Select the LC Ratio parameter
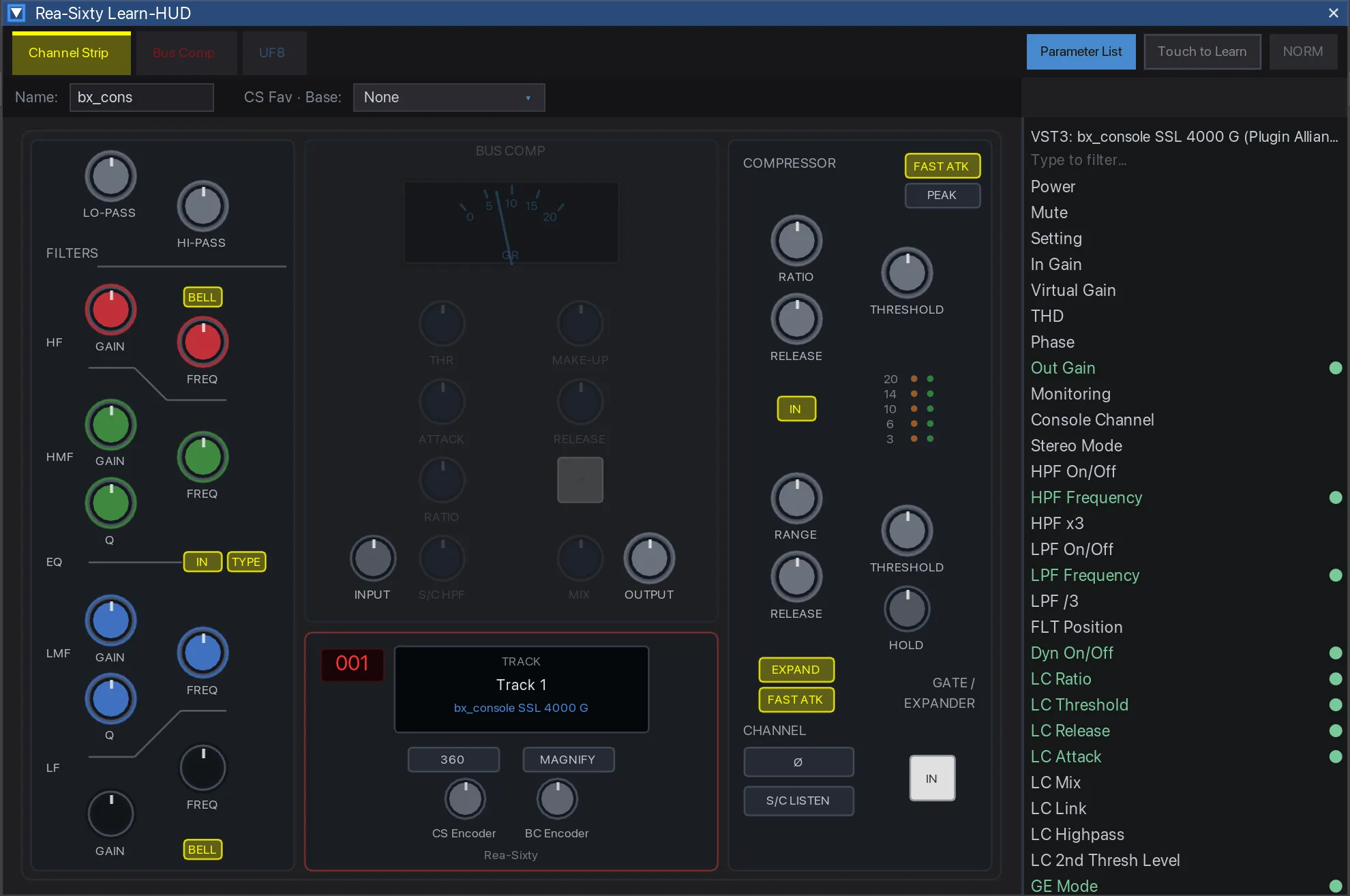 [1184, 679]
